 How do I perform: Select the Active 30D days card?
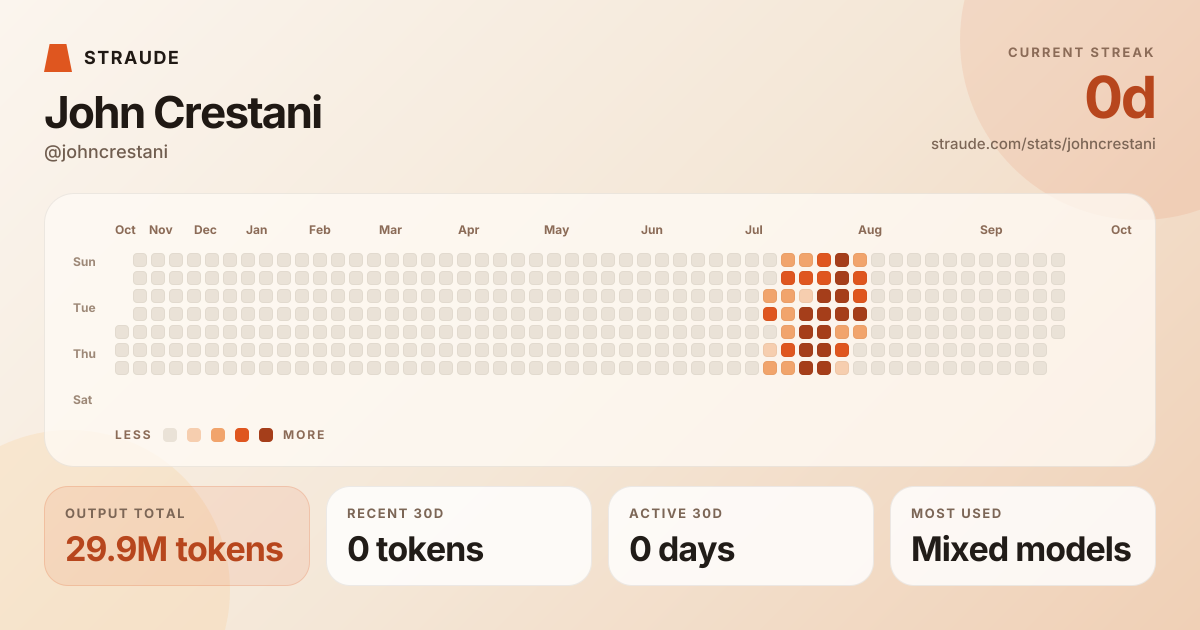click(x=741, y=536)
